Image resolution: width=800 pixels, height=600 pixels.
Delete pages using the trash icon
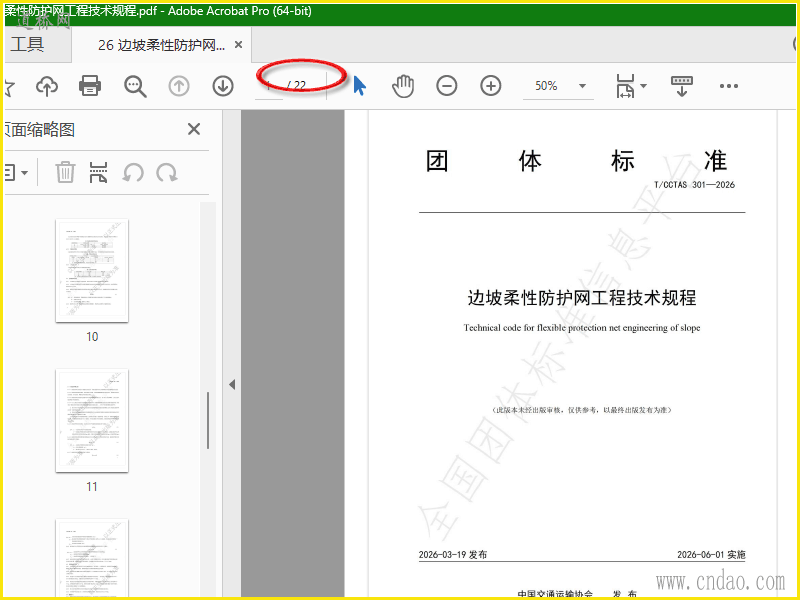coord(65,172)
